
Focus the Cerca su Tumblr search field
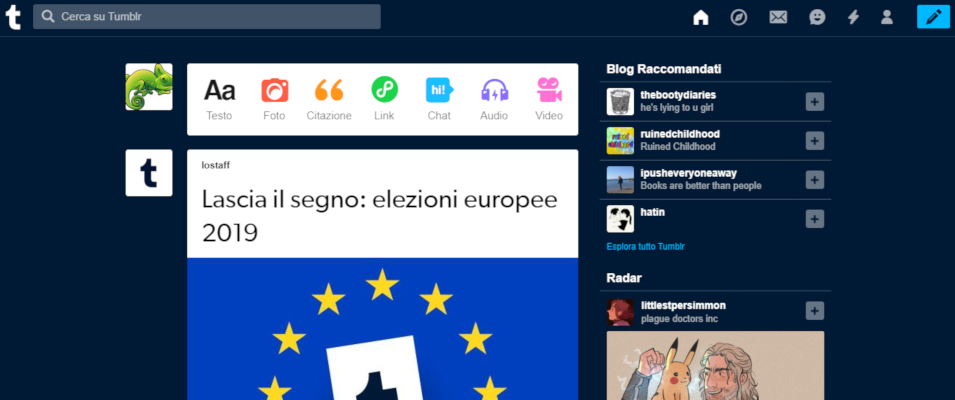[x=207, y=17]
